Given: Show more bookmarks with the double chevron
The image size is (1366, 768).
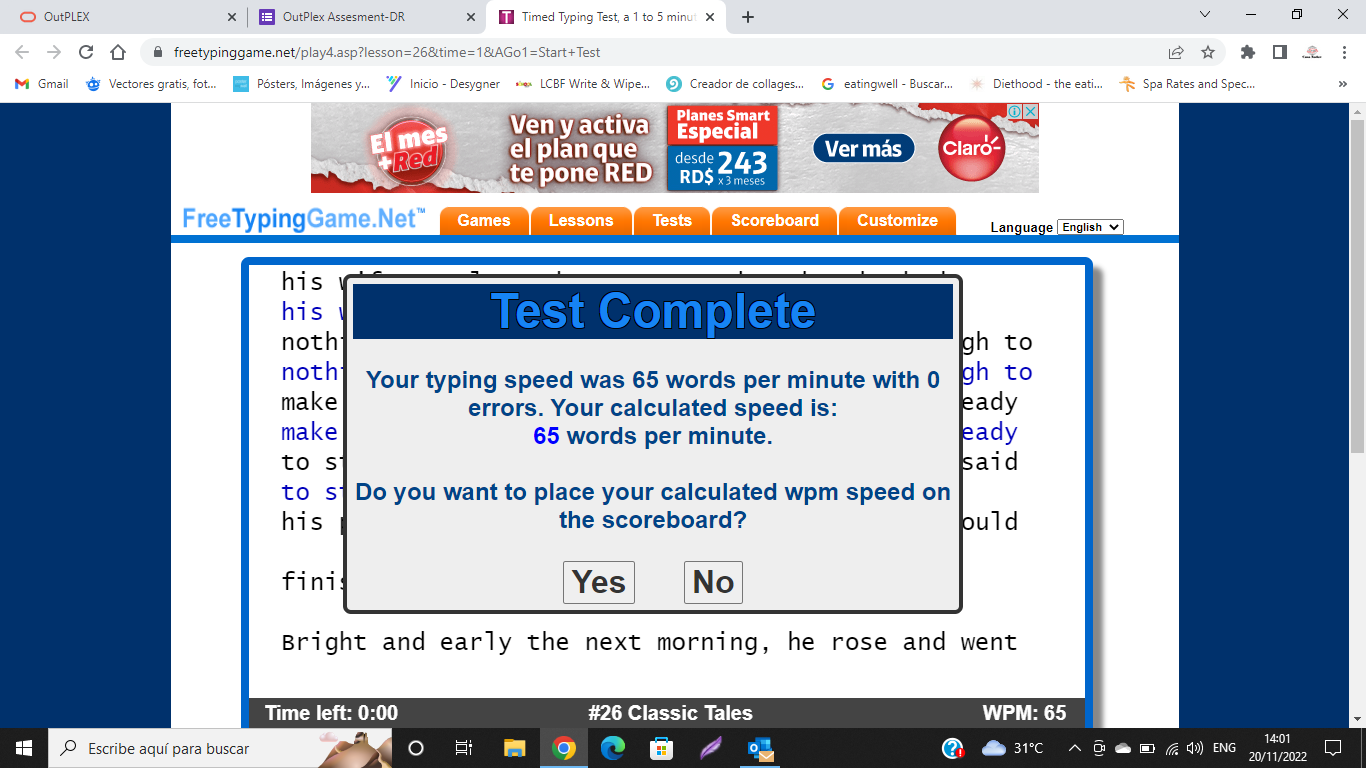Looking at the screenshot, I should tap(1343, 84).
